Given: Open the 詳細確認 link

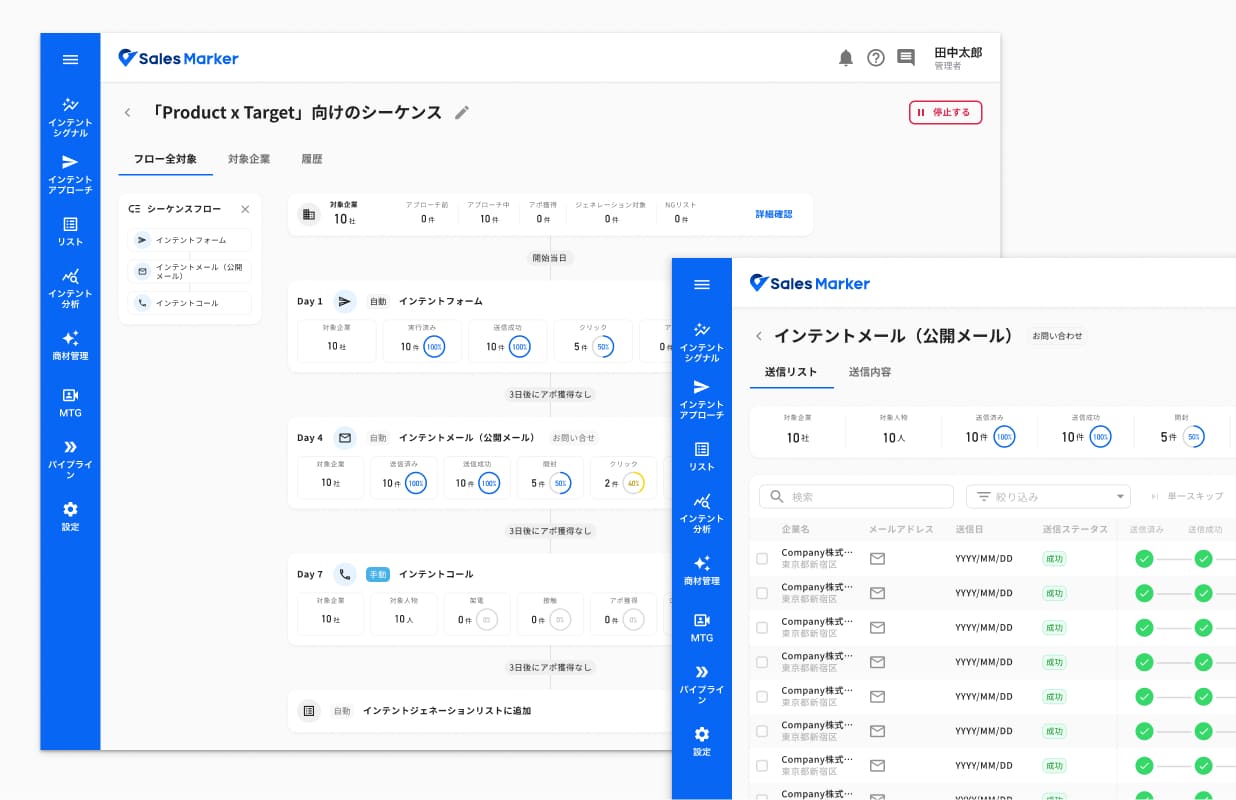Looking at the screenshot, I should pos(774,214).
